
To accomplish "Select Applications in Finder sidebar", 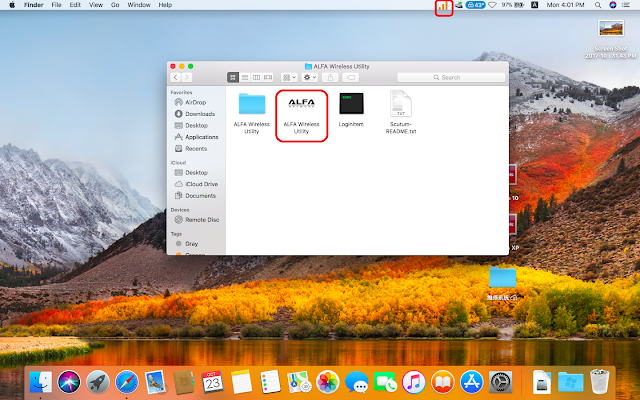I will 201,137.
